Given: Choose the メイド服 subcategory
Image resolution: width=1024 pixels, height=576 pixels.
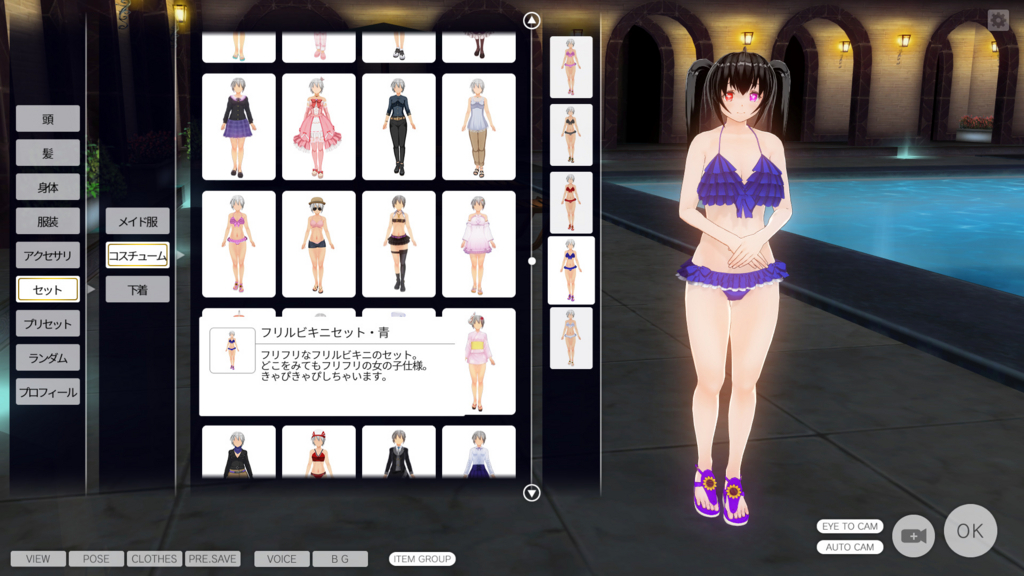Looking at the screenshot, I should click(x=138, y=221).
